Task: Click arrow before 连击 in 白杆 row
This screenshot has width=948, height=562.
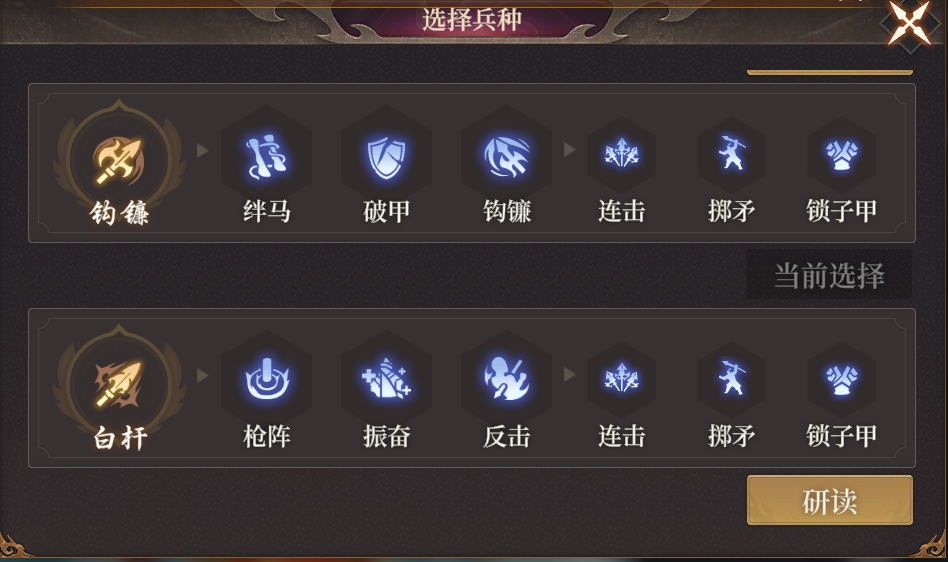Action: click(569, 375)
